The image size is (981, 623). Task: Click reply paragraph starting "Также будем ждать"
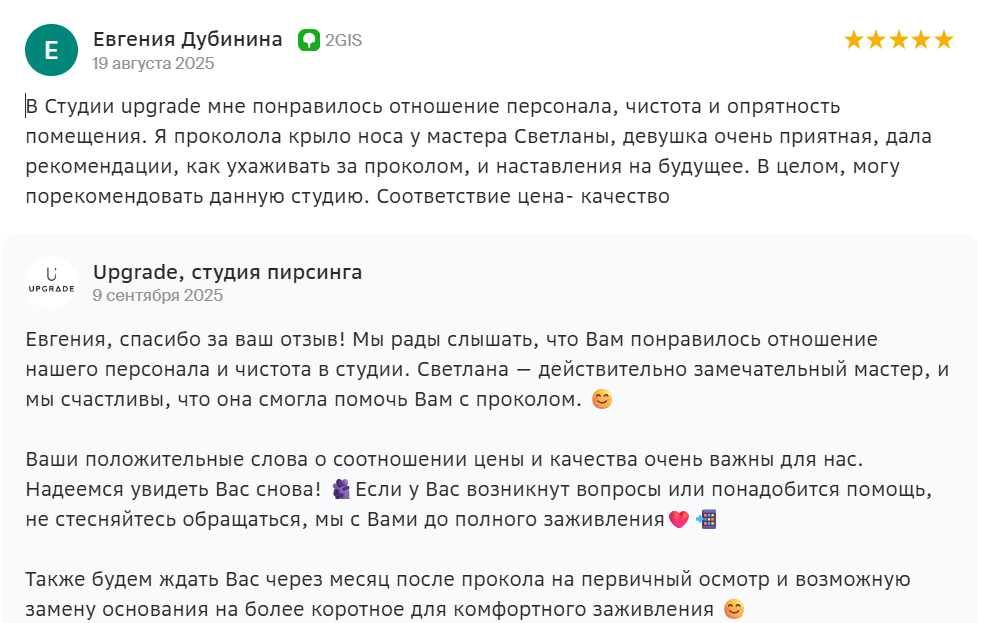point(467,594)
